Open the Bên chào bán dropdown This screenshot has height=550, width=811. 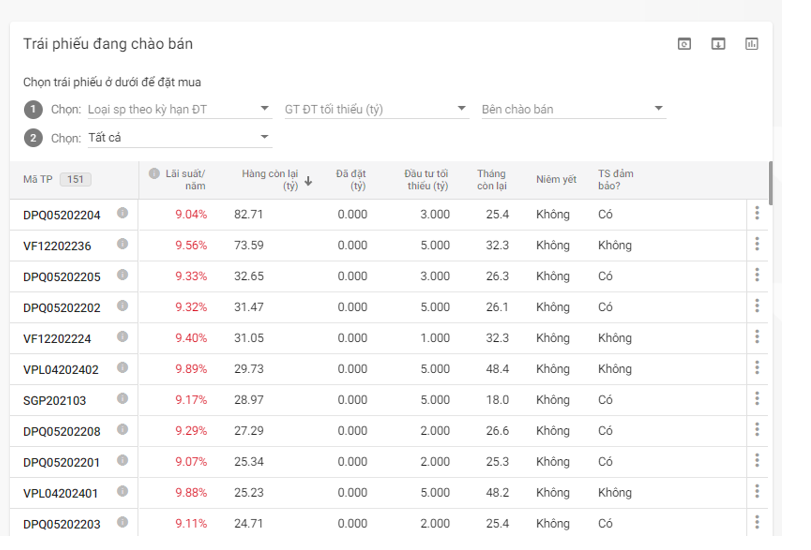(574, 109)
